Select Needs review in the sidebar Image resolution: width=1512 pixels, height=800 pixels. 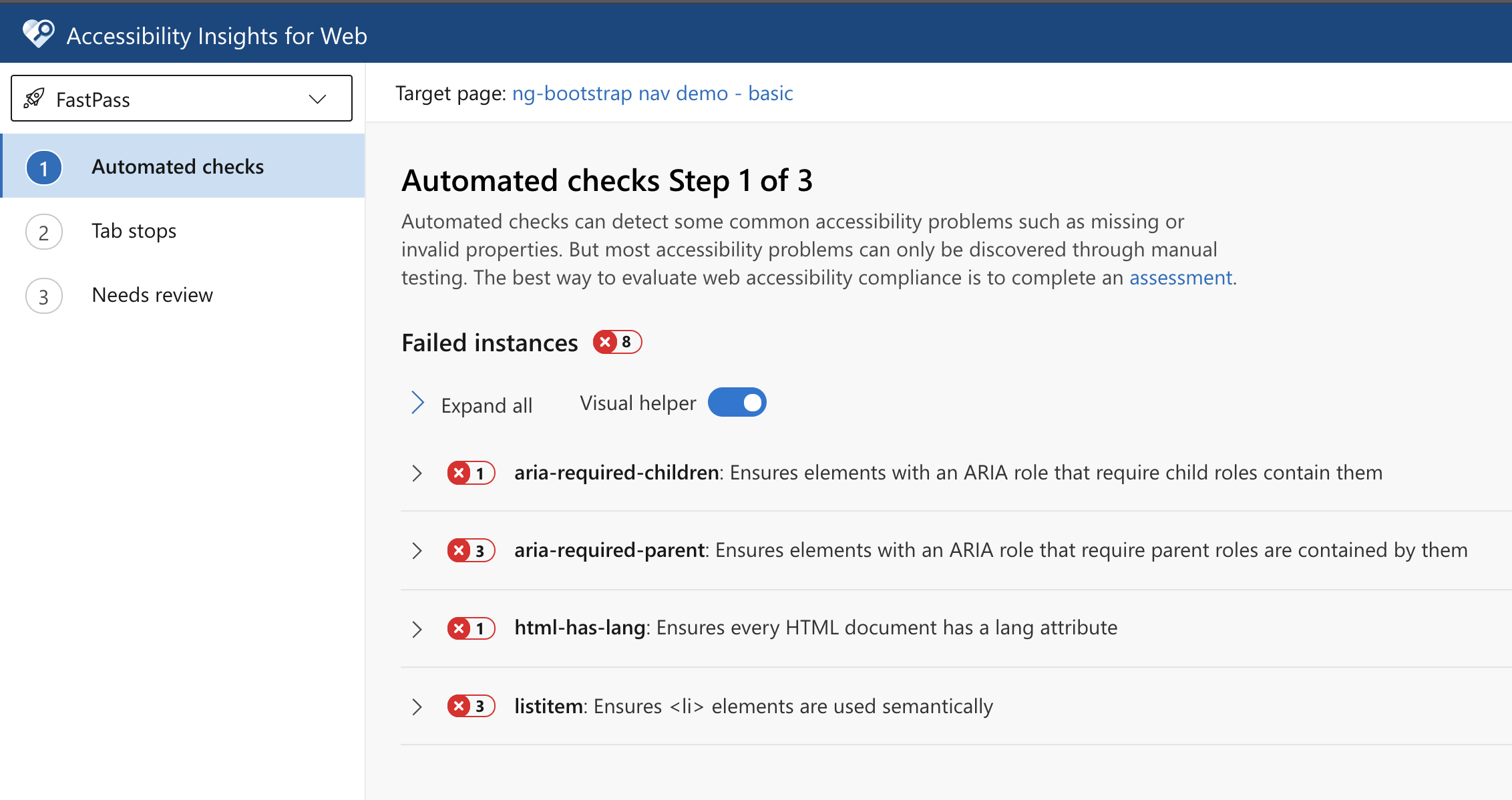[x=152, y=294]
